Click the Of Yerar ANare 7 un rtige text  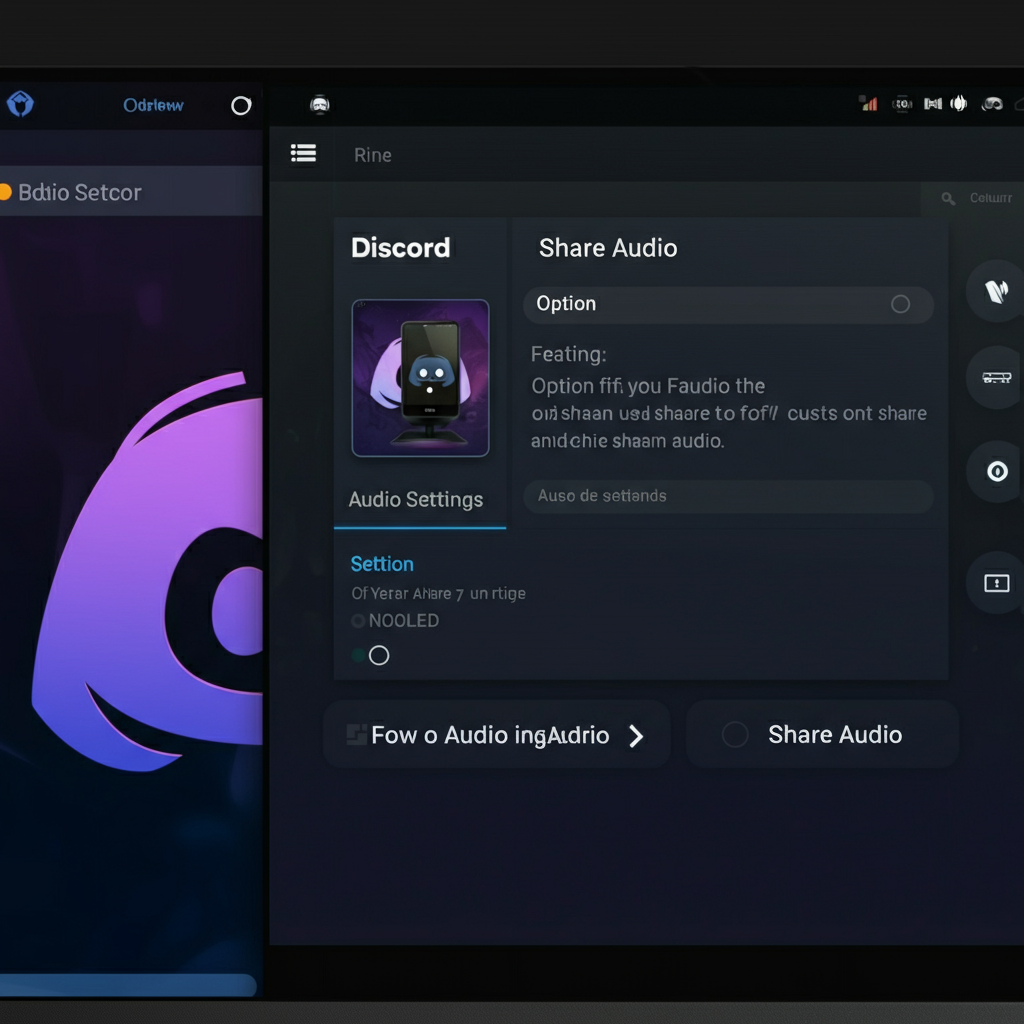click(x=438, y=594)
